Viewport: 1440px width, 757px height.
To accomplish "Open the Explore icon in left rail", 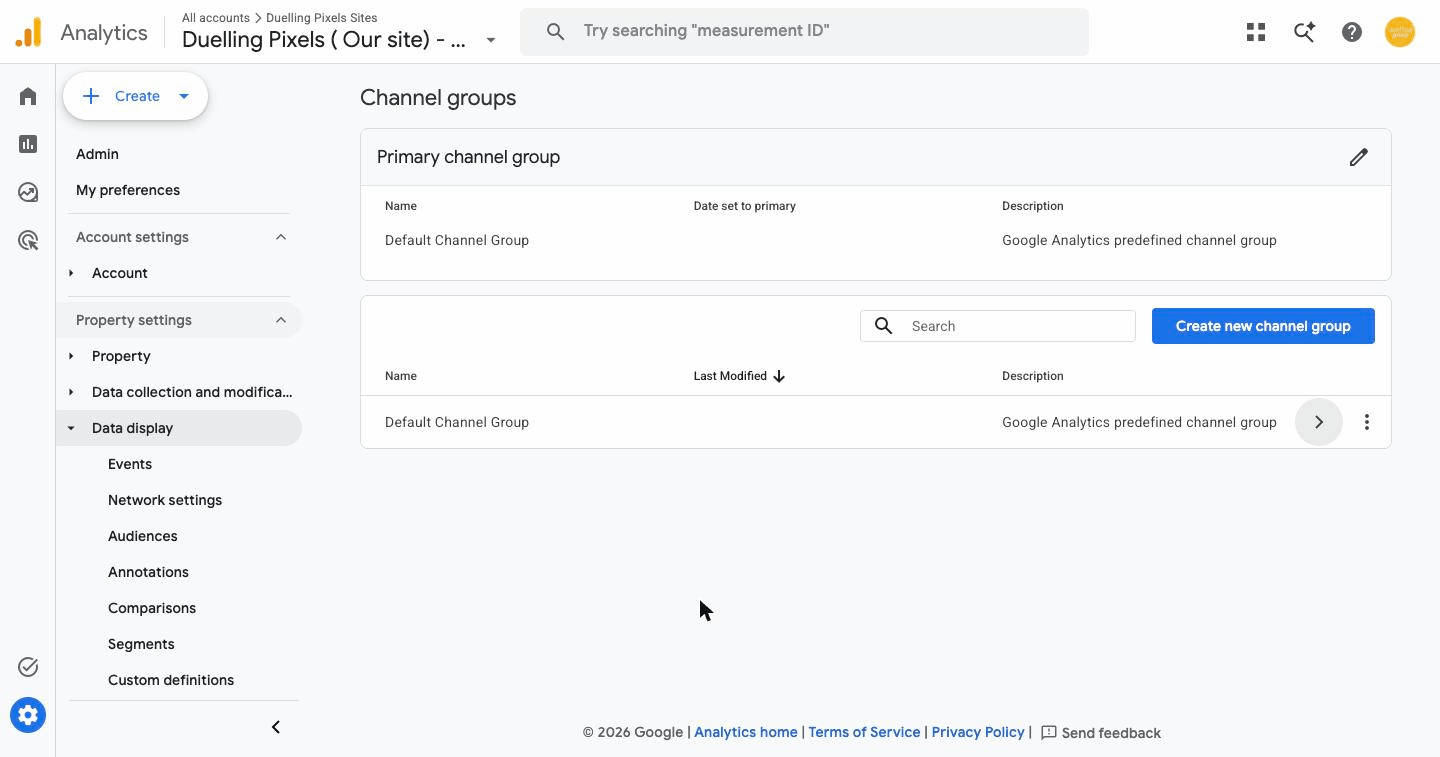I will (28, 192).
